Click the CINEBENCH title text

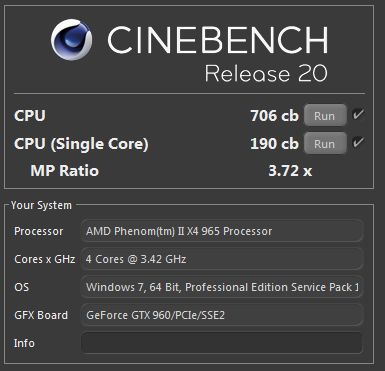pyautogui.click(x=218, y=40)
